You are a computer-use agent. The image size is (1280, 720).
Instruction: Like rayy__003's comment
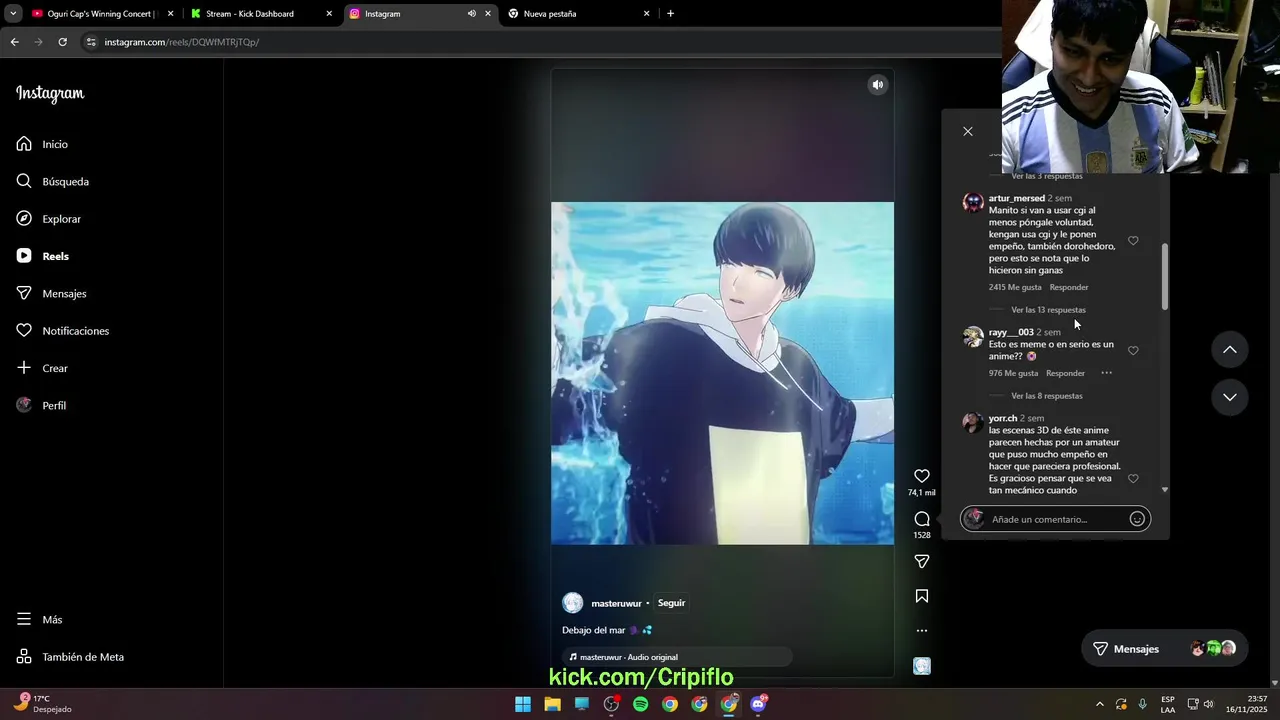1133,351
